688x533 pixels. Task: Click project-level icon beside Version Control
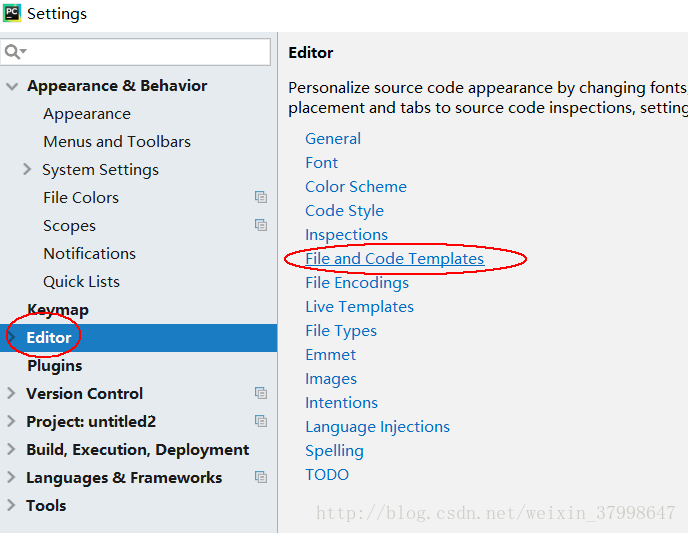pos(261,394)
